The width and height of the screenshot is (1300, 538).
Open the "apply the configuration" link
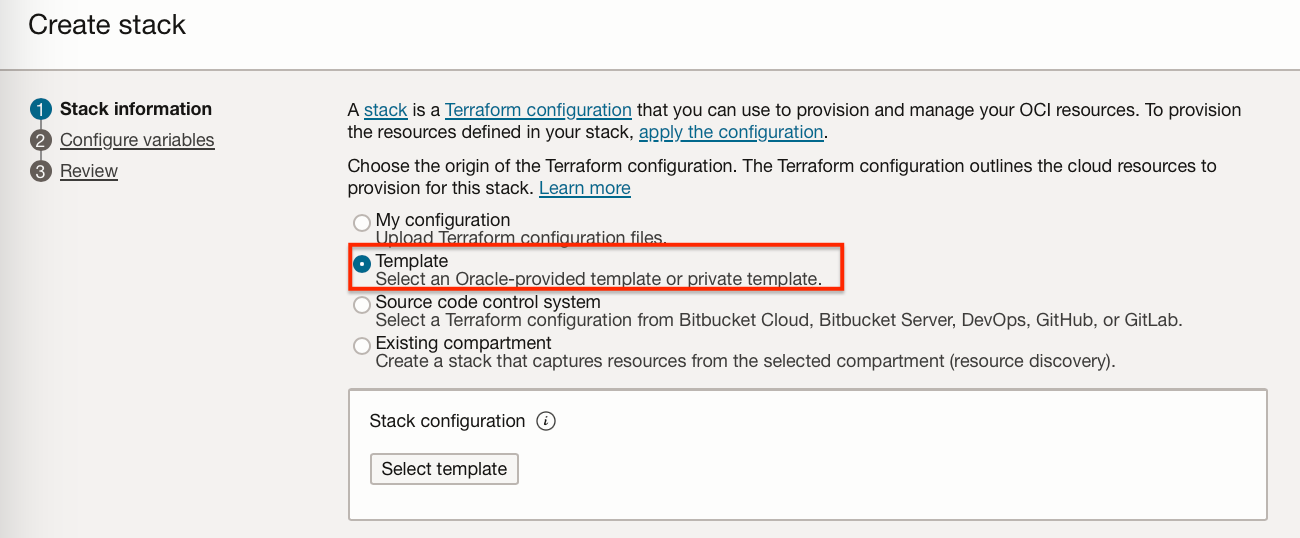[731, 132]
